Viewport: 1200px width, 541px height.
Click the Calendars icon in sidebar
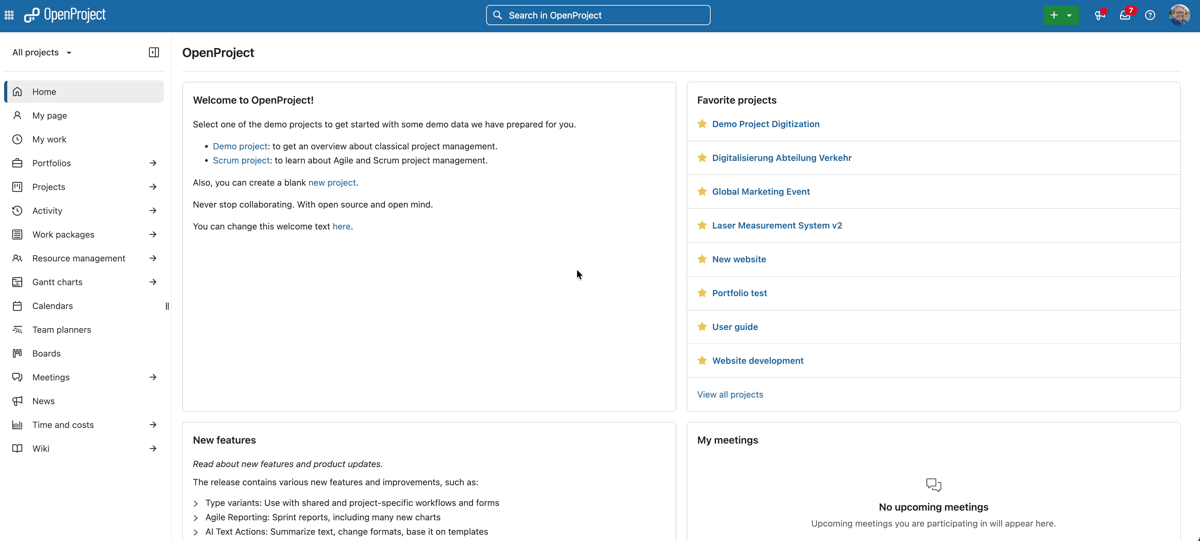17,306
